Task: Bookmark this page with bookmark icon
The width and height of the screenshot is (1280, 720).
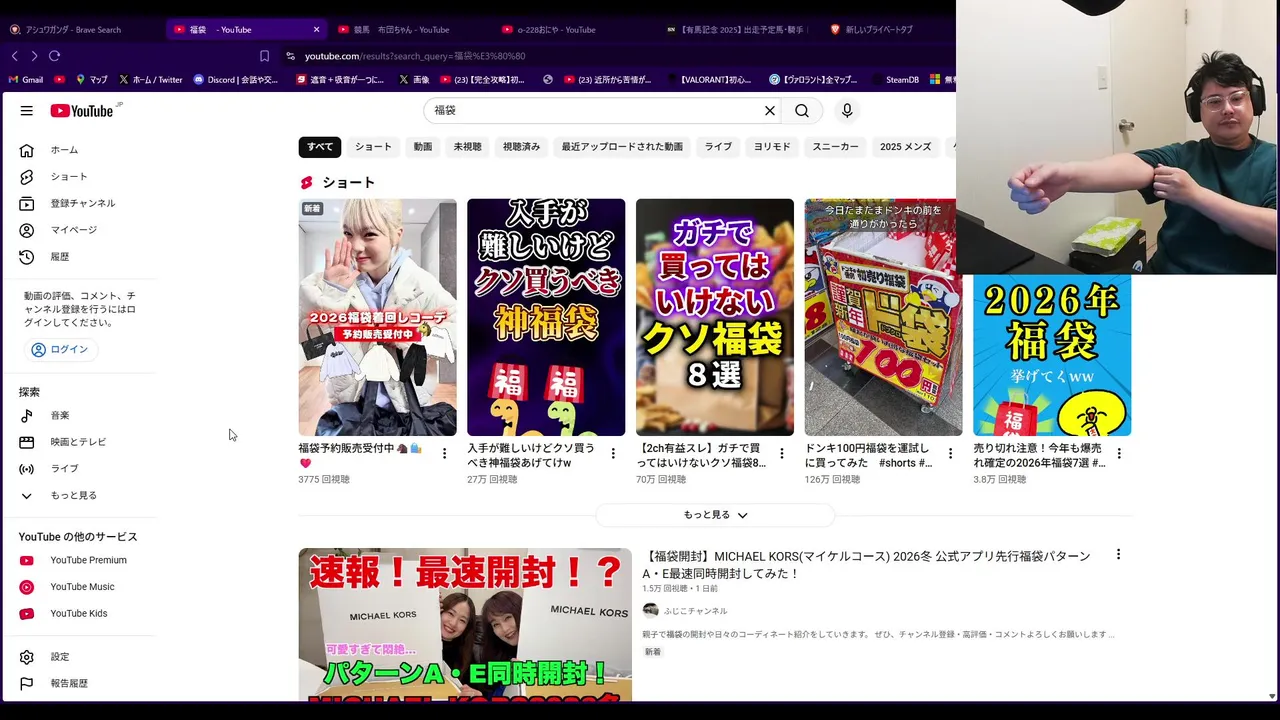Action: click(x=264, y=56)
